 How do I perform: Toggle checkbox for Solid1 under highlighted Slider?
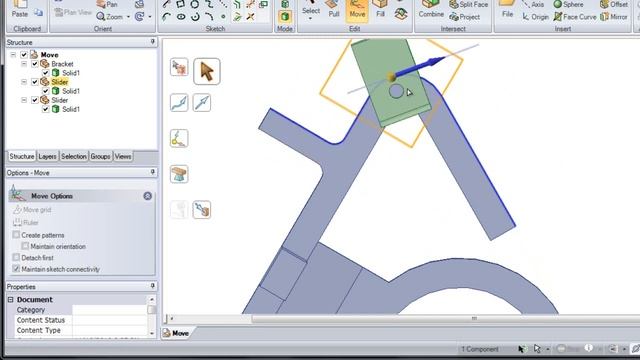click(46, 91)
